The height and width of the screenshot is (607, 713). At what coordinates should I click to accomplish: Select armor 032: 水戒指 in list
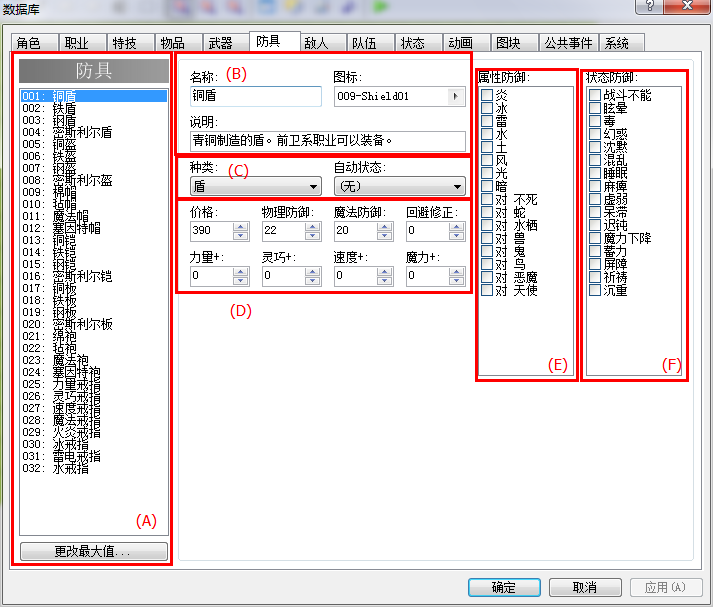[x=94, y=468]
